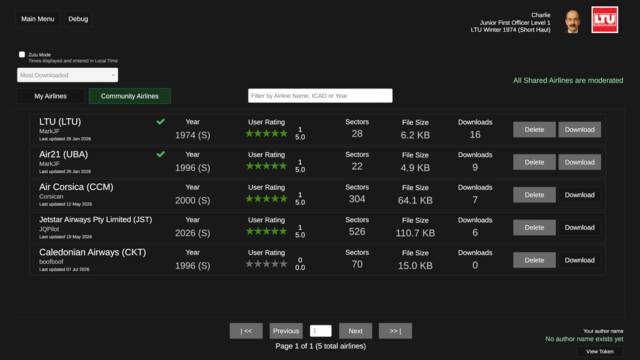This screenshot has width=640, height=360.
Task: Go to the Previous page
Action: pyautogui.click(x=286, y=331)
